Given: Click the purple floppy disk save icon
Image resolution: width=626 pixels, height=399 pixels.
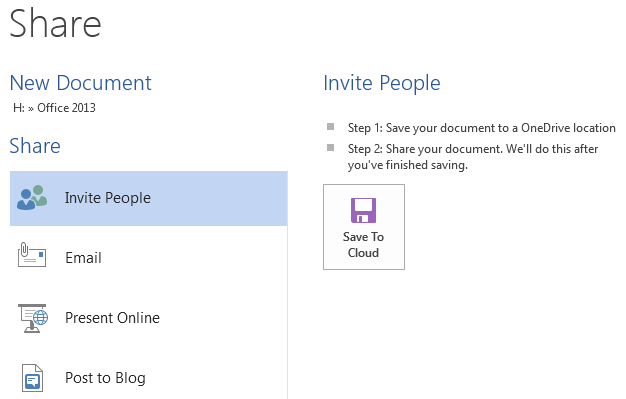Looking at the screenshot, I should (363, 210).
